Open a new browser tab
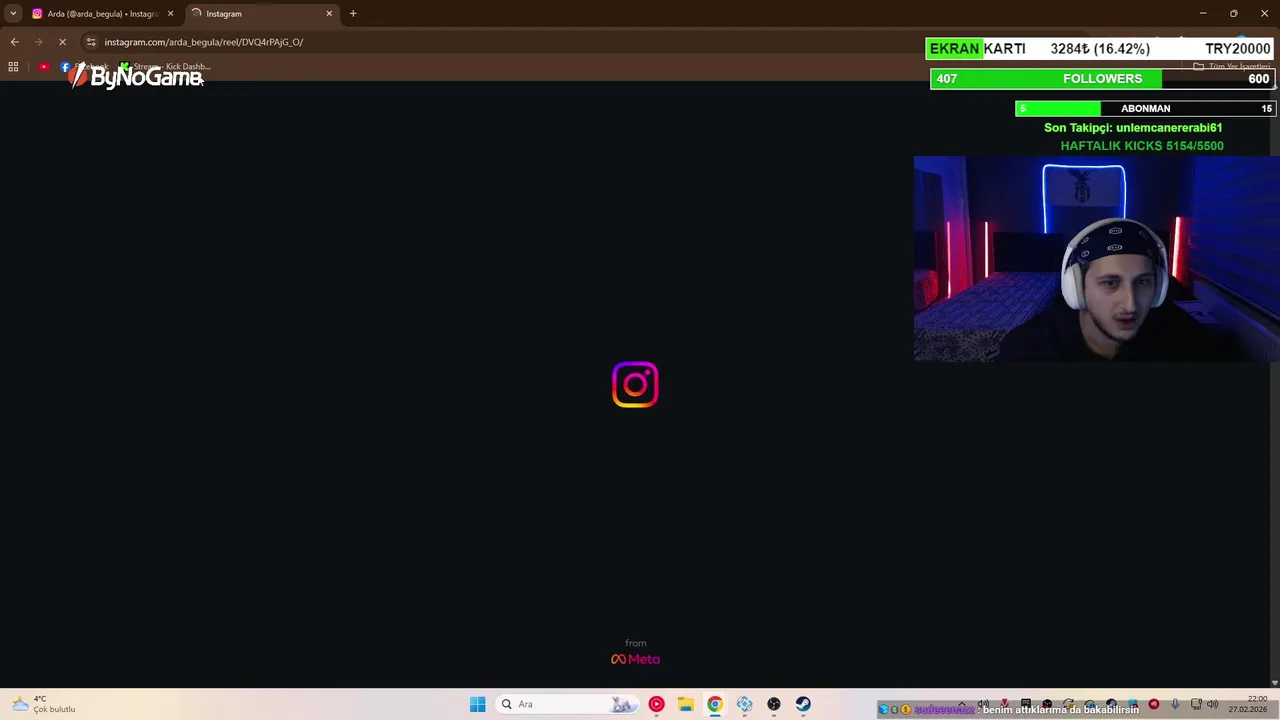1280x720 pixels. pos(353,14)
